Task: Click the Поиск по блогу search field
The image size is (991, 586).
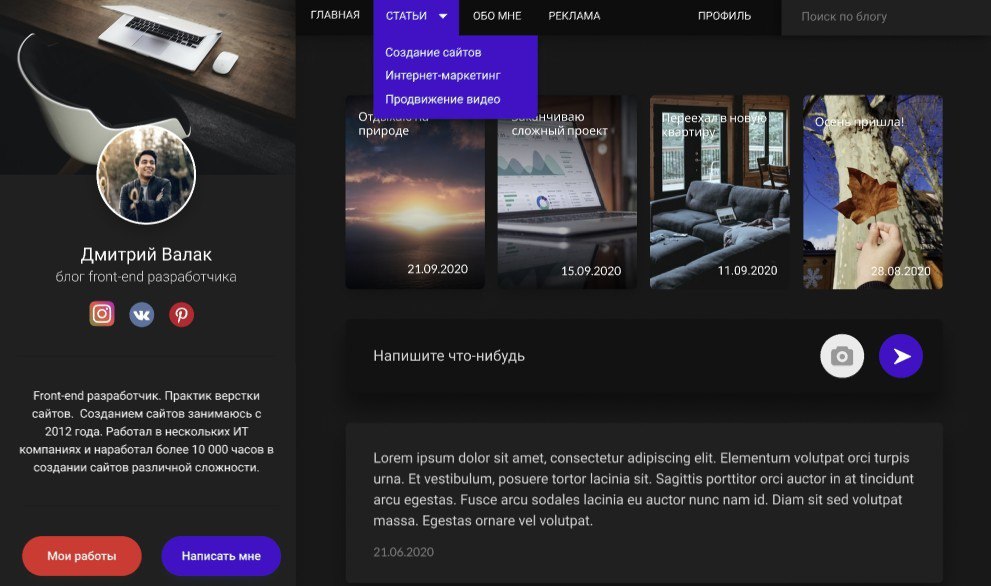Action: [886, 17]
